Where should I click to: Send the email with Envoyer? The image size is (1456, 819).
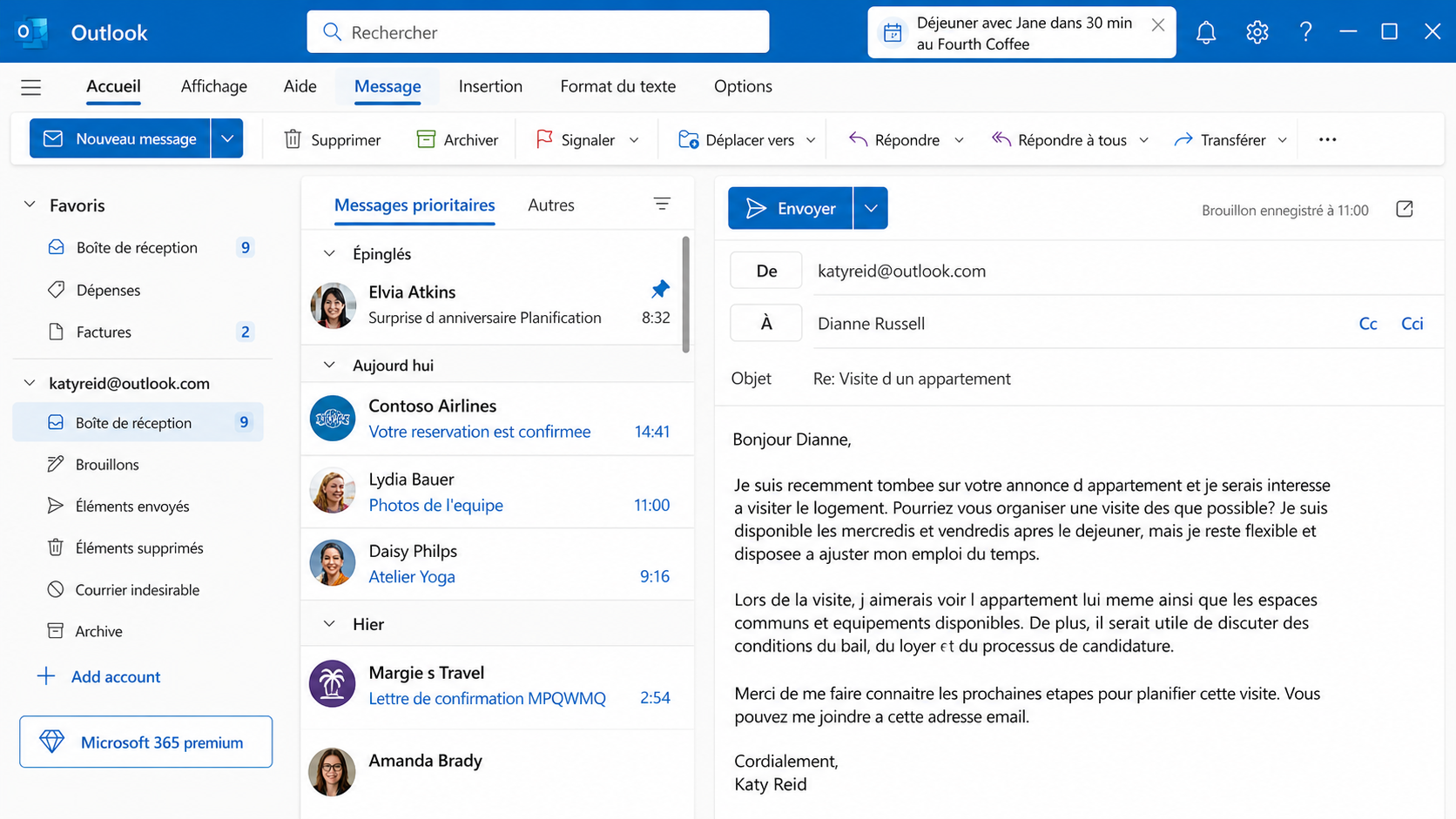coord(790,208)
